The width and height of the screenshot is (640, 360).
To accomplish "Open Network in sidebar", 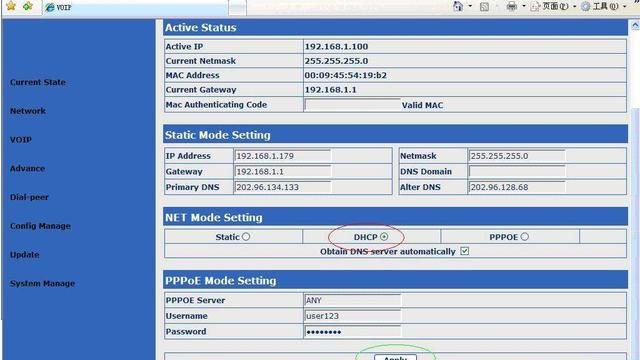I will 28,111.
